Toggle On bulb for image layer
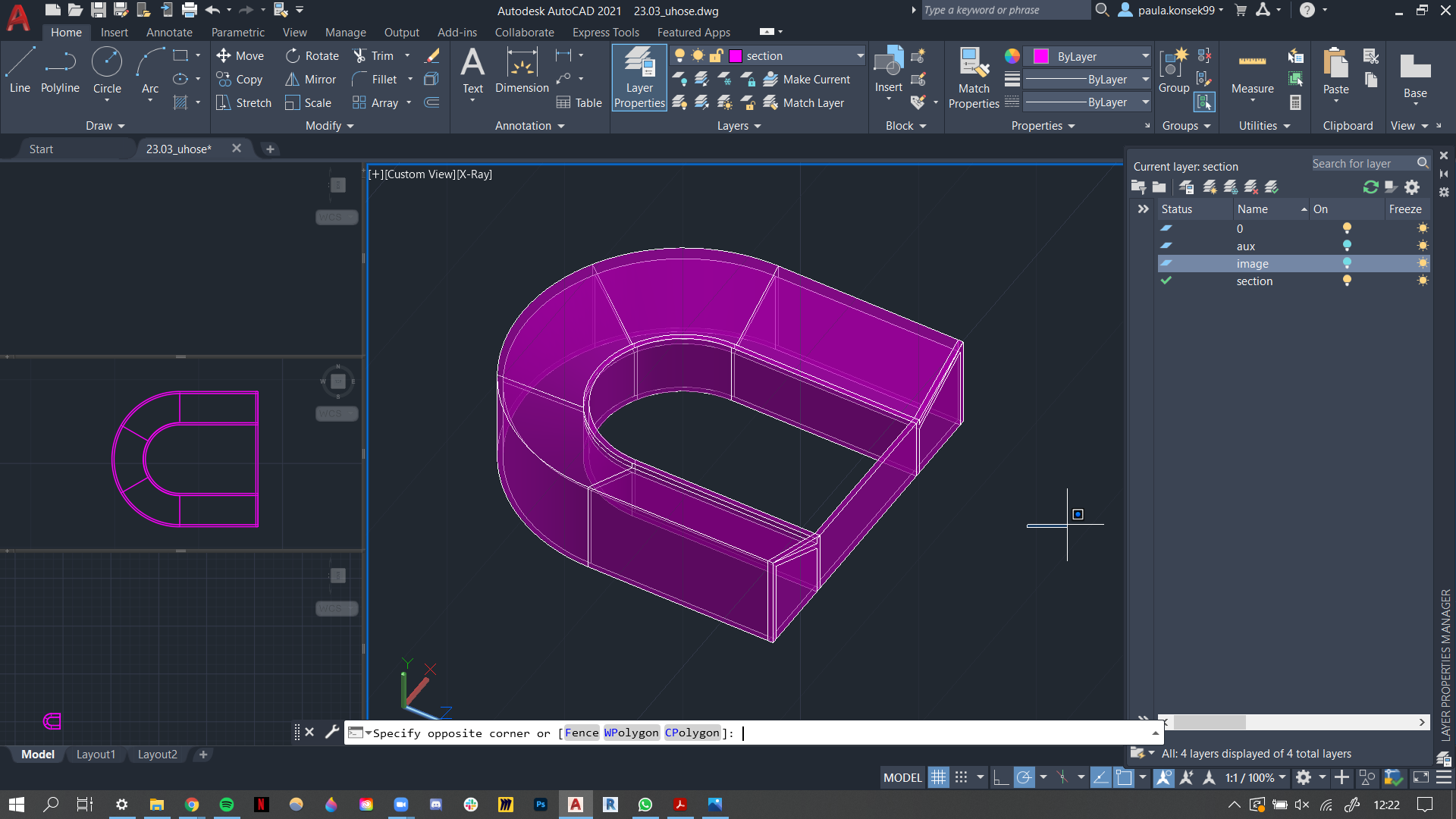 [x=1347, y=263]
